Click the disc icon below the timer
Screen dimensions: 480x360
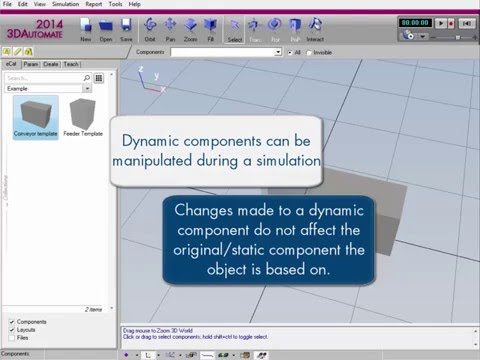pyautogui.click(x=408, y=35)
